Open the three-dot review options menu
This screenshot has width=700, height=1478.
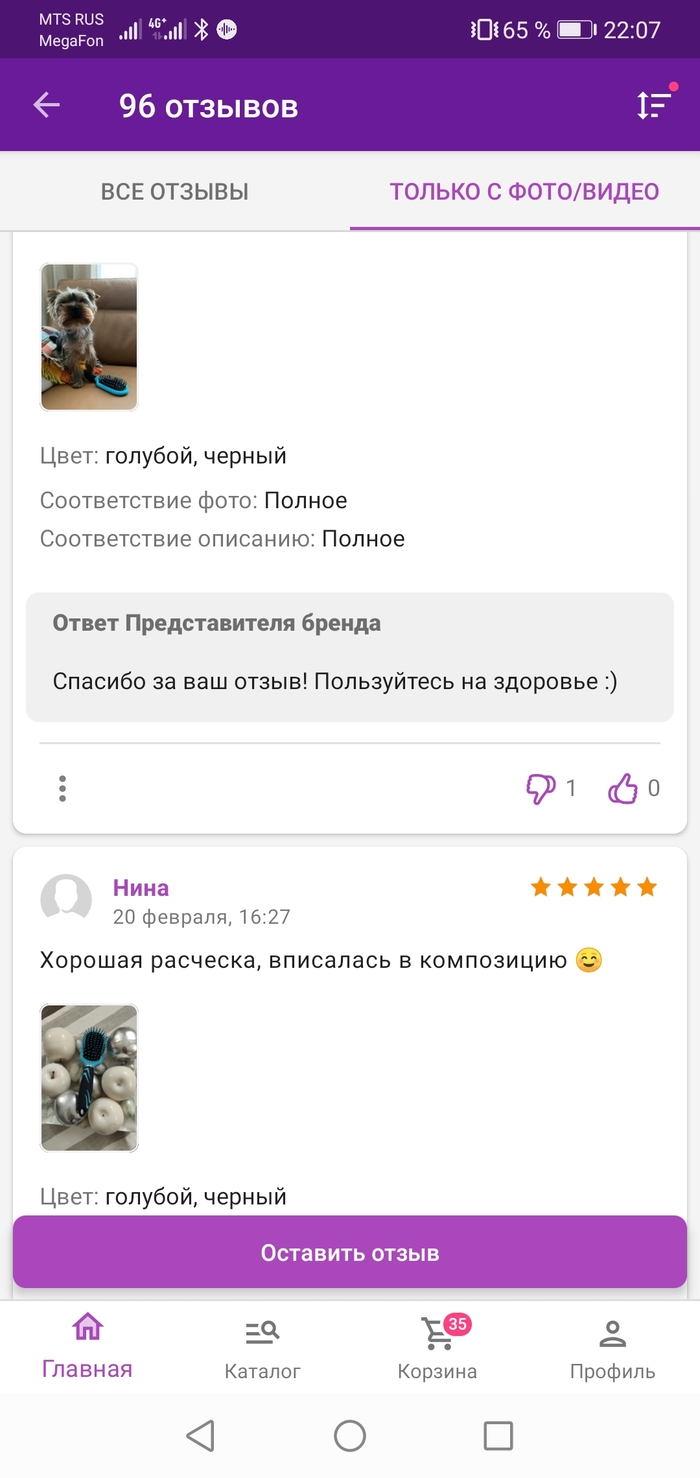[62, 789]
